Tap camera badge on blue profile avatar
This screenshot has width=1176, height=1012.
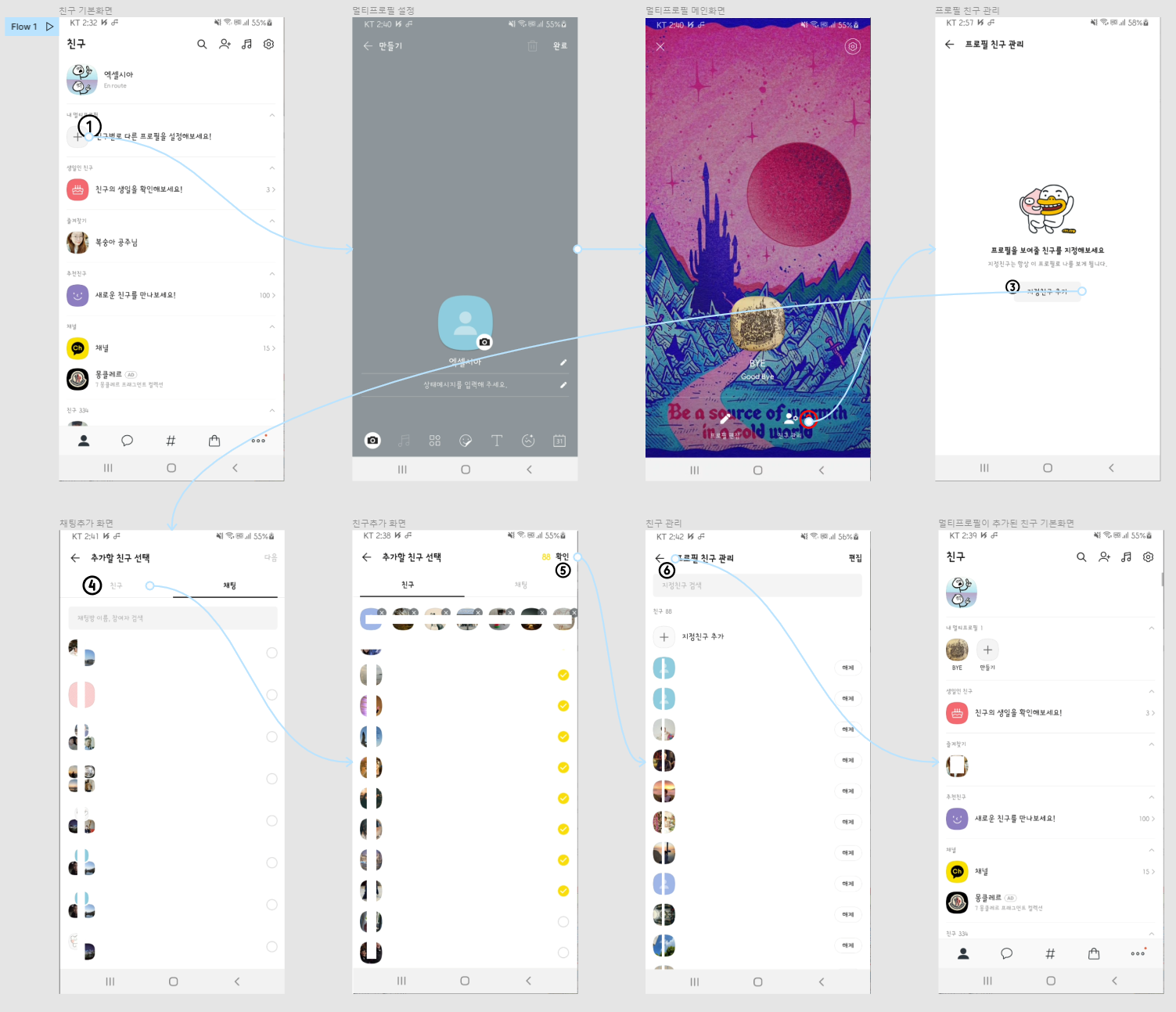coord(484,342)
